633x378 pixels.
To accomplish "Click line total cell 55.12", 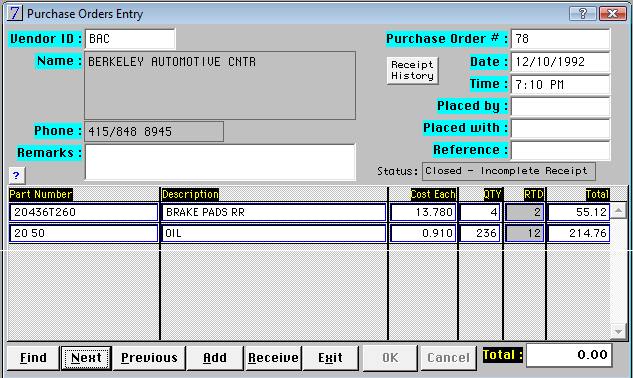I will [x=579, y=212].
